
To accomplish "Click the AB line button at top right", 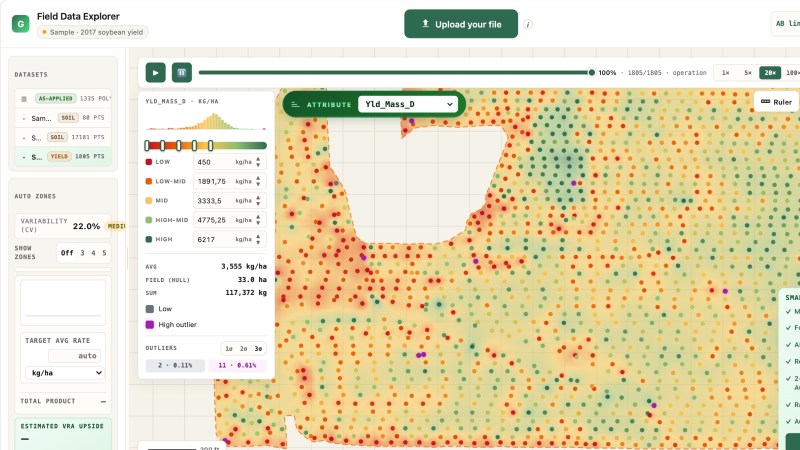I will coord(786,23).
